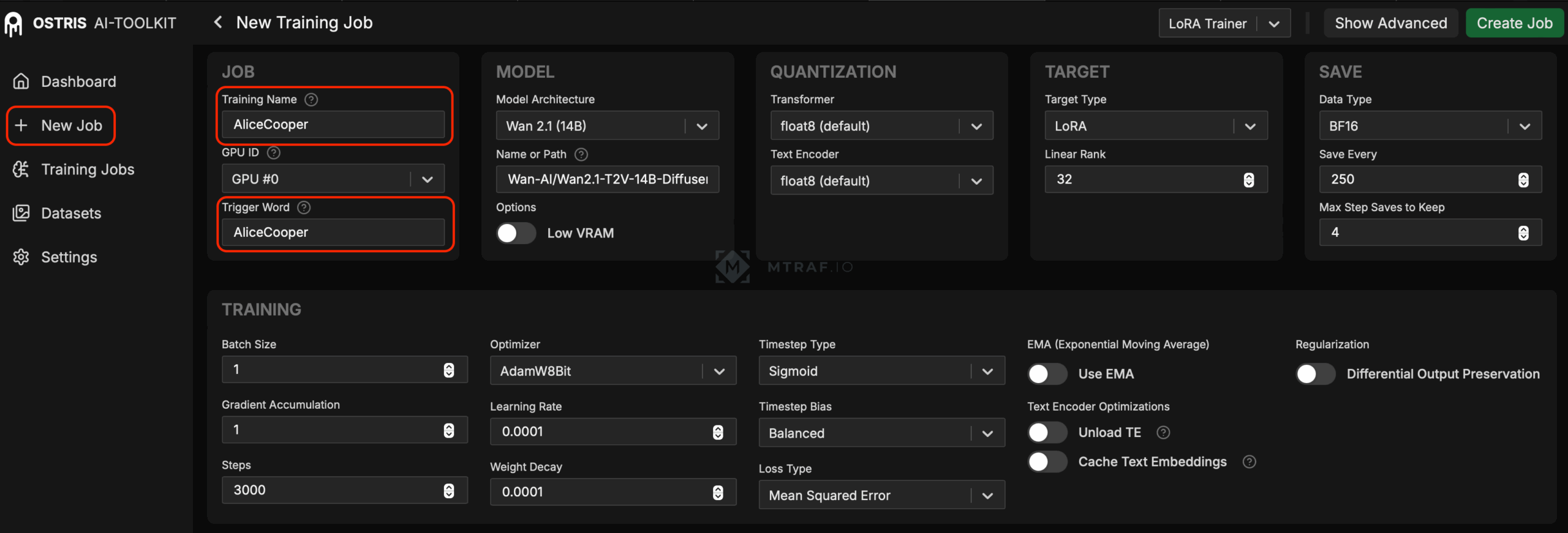Click the Show Advanced button

click(x=1390, y=23)
